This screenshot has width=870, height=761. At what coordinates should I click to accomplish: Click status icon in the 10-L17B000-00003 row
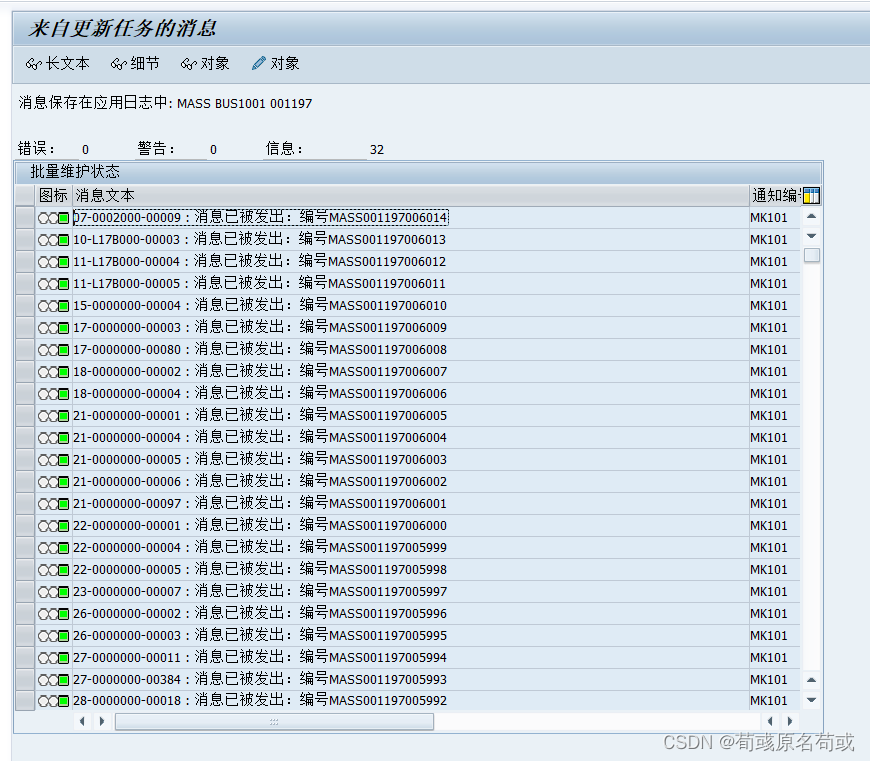(62, 239)
